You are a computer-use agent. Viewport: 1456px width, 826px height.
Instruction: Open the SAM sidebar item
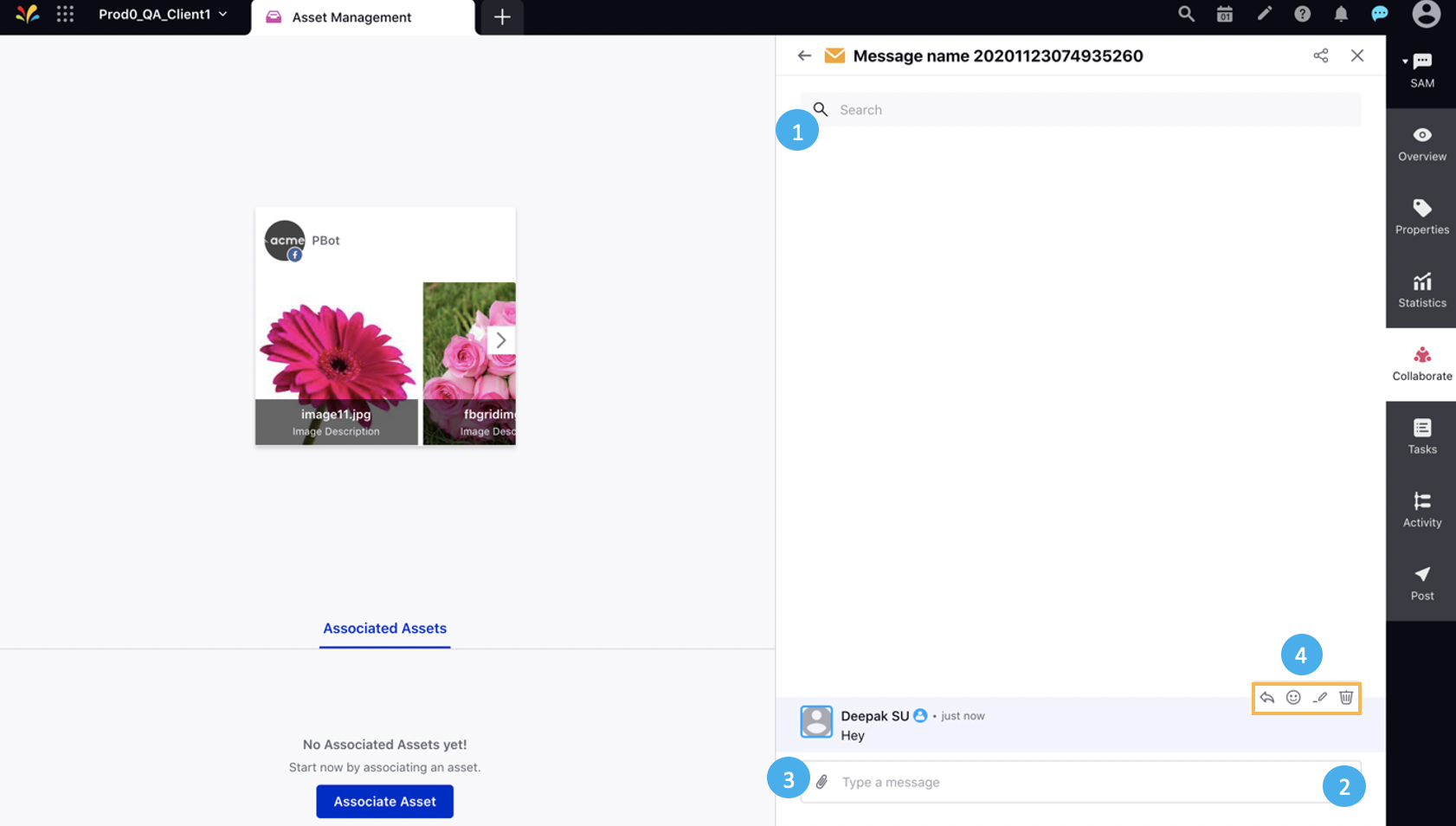(x=1421, y=71)
